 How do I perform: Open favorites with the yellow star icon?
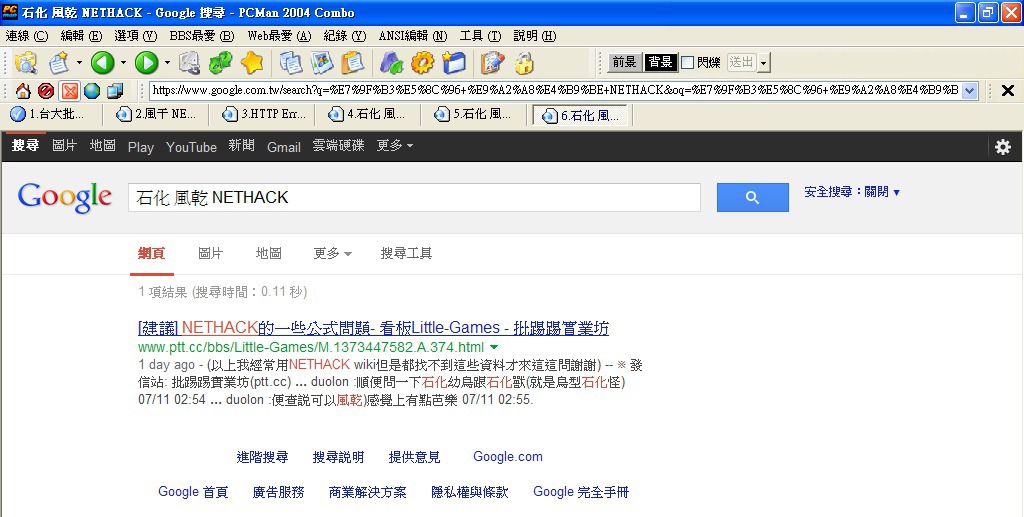tap(251, 63)
